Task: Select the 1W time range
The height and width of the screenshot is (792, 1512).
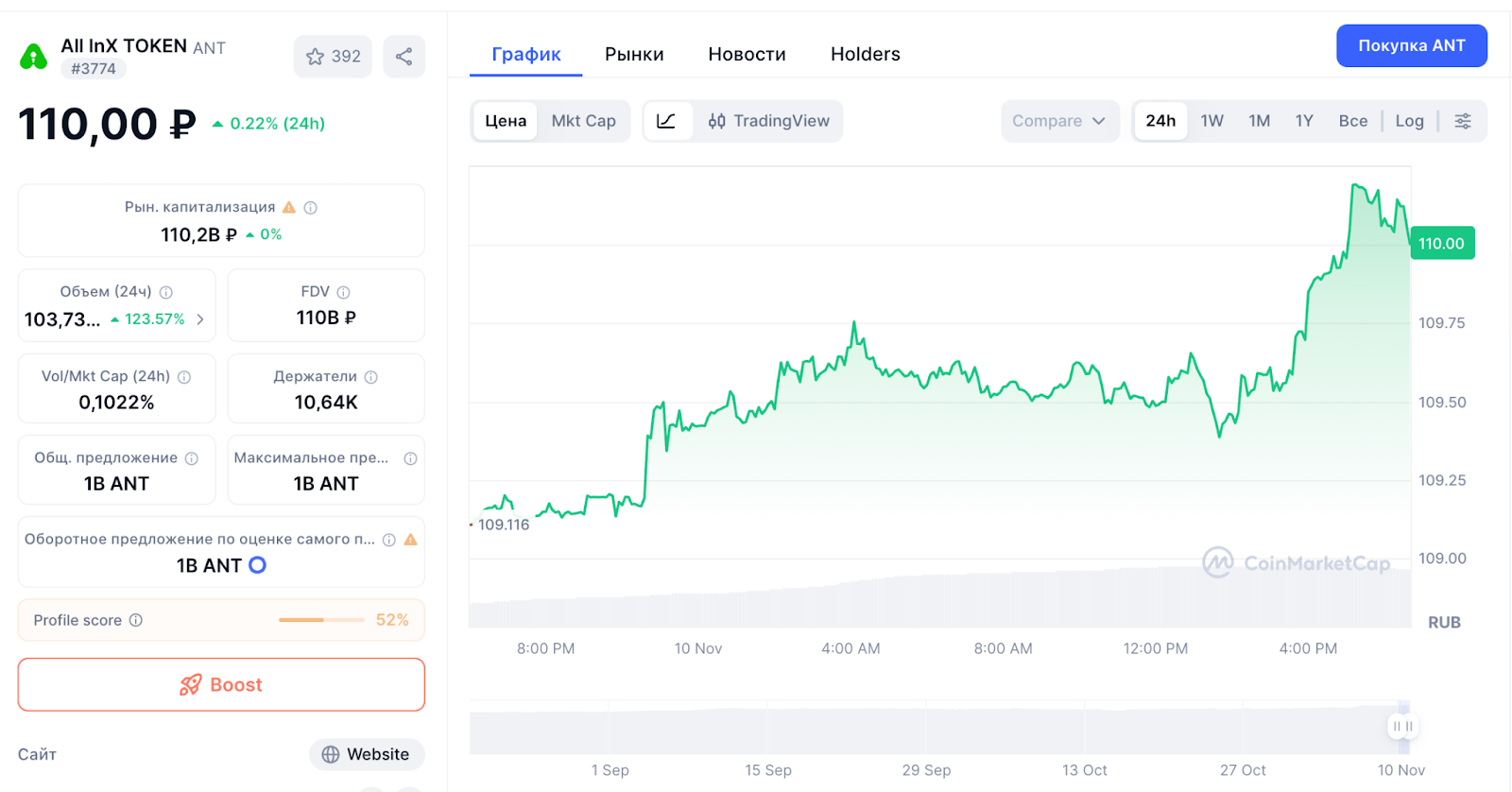Action: pyautogui.click(x=1212, y=121)
